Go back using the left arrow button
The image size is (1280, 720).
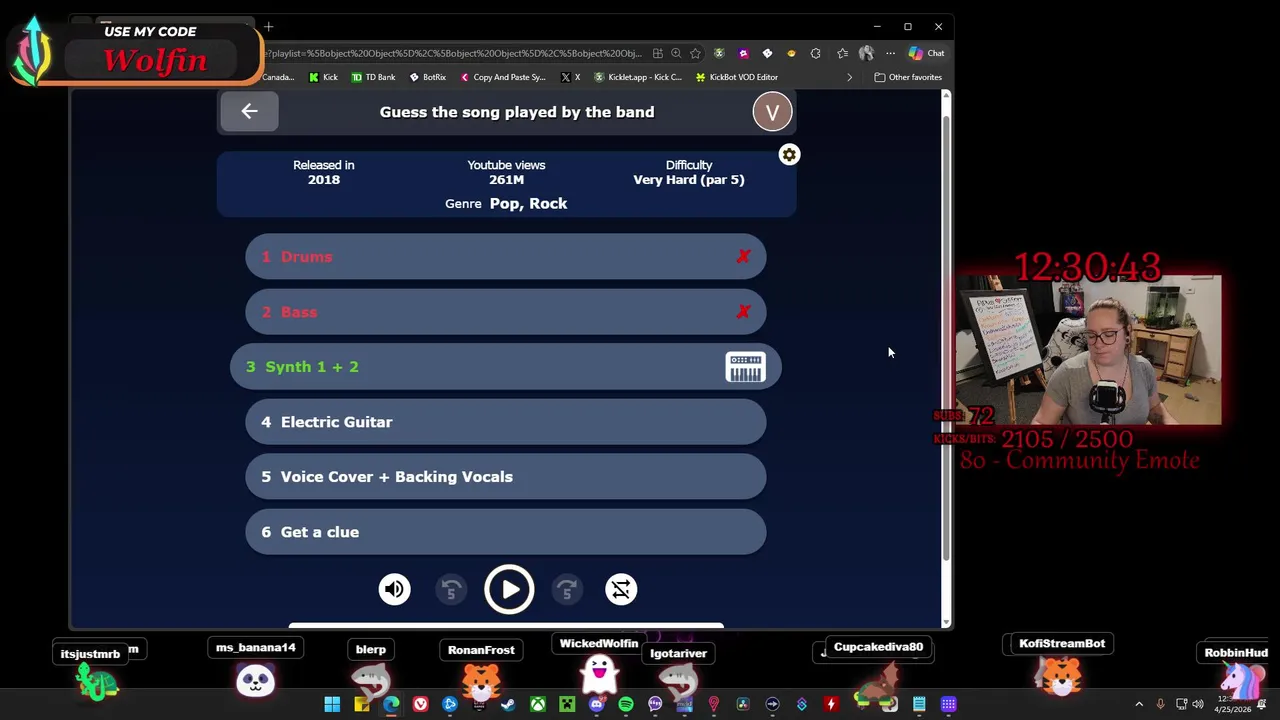point(249,112)
